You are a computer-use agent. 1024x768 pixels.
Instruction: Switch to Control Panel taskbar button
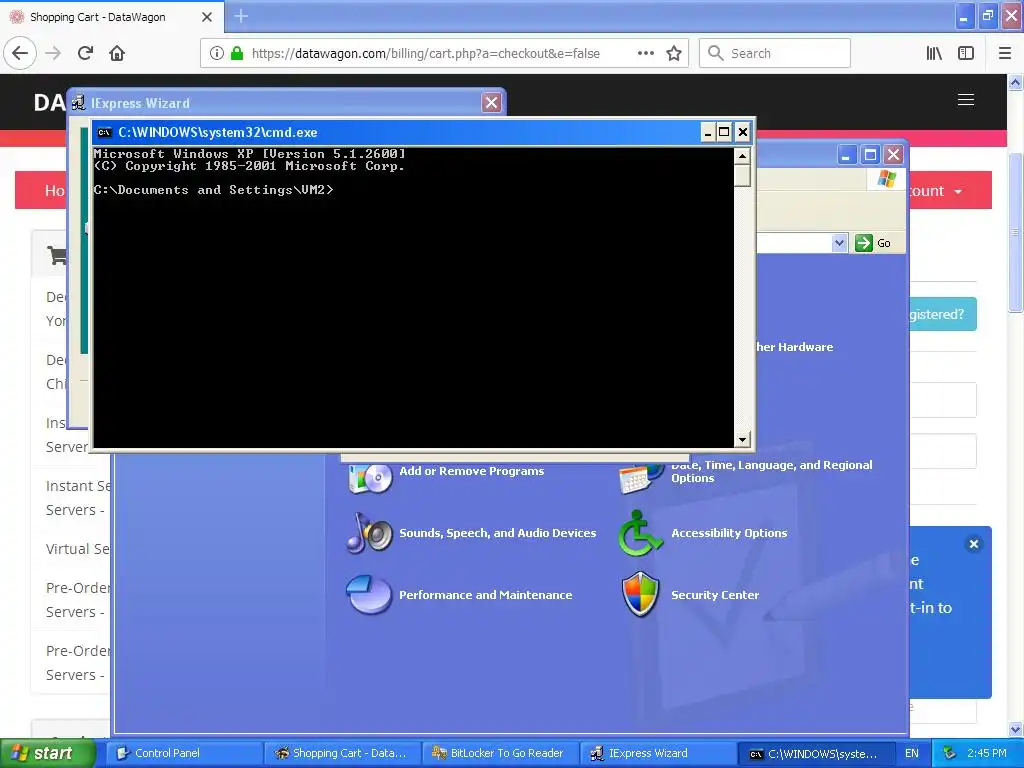click(182, 753)
